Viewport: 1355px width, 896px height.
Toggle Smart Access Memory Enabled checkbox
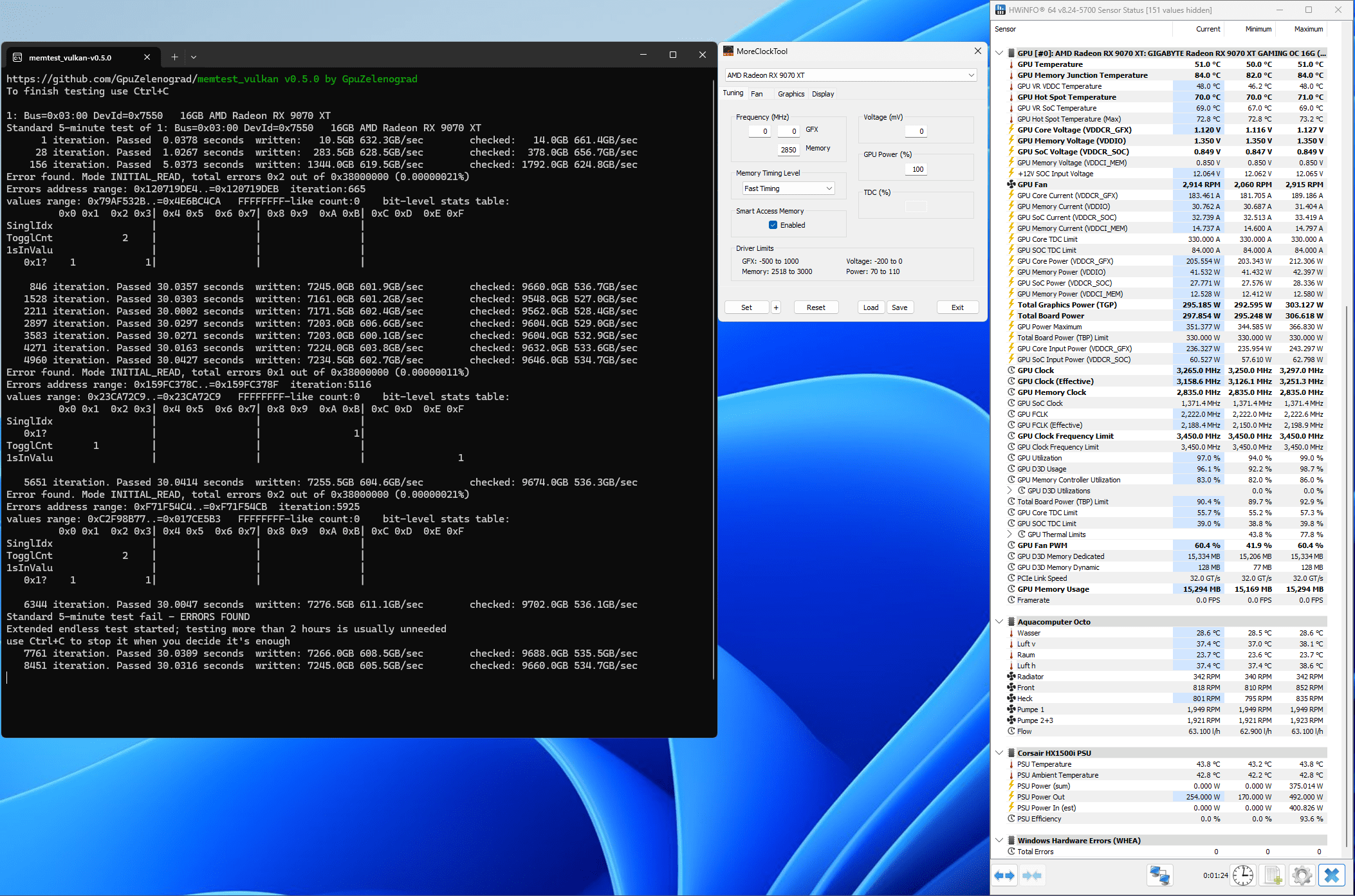(x=773, y=225)
